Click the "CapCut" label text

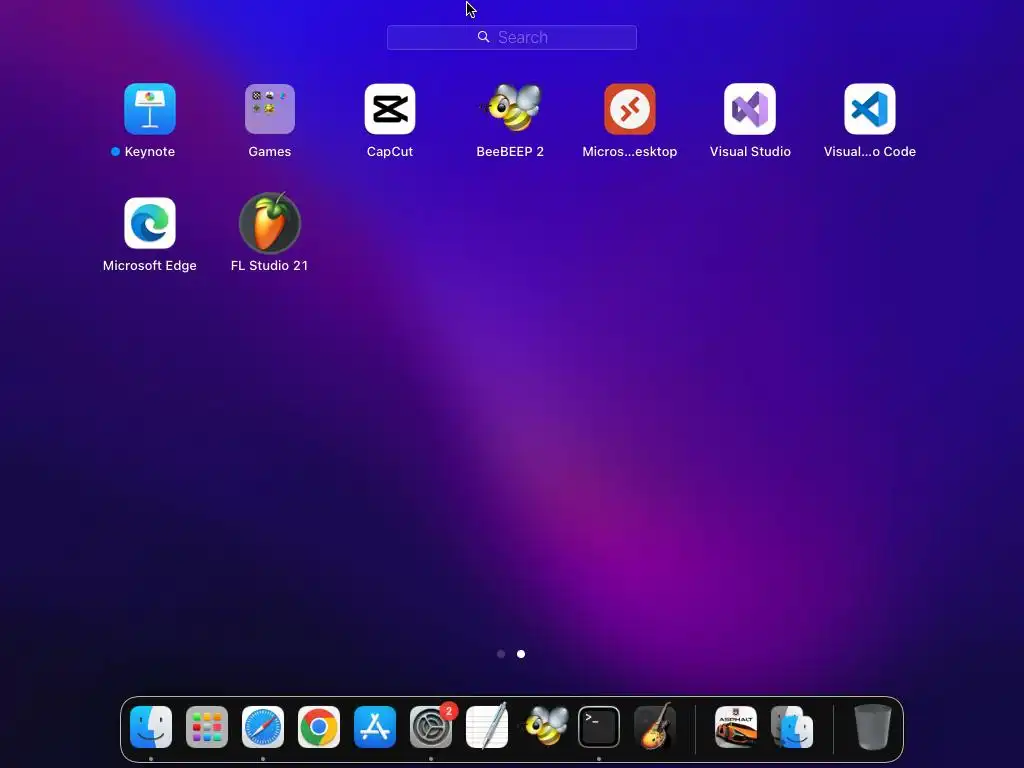[x=390, y=152]
